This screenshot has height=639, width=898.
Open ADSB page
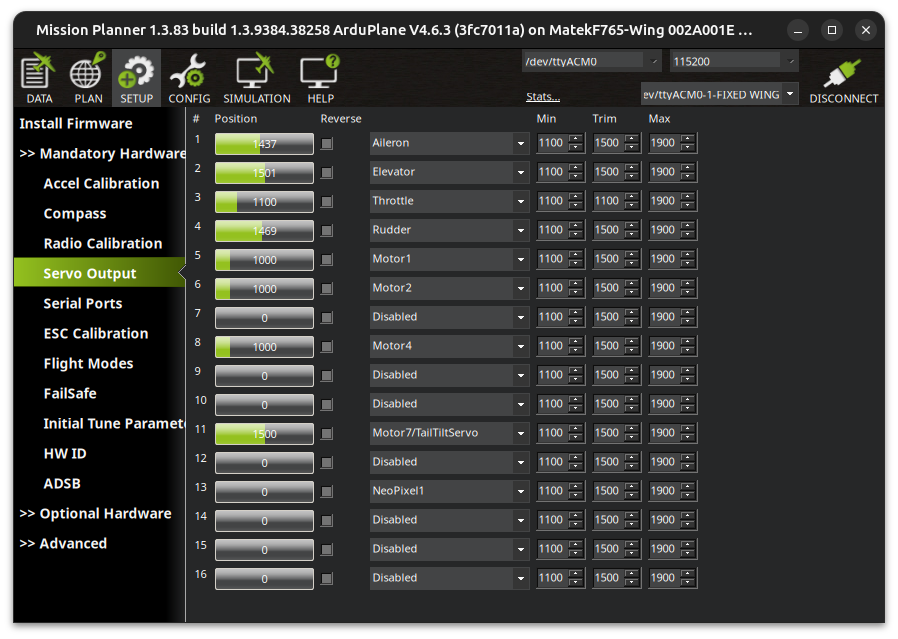click(x=62, y=483)
